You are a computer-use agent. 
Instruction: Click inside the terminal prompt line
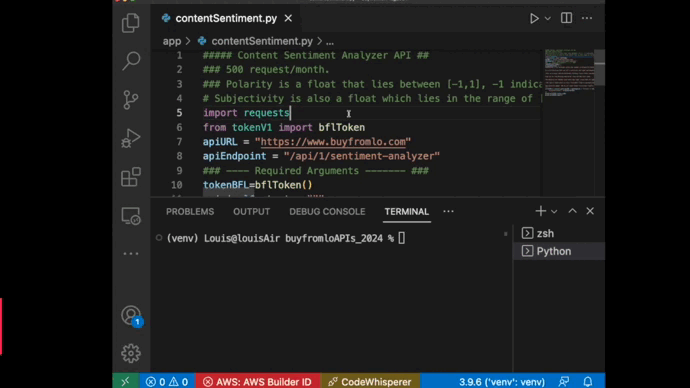tap(285, 238)
